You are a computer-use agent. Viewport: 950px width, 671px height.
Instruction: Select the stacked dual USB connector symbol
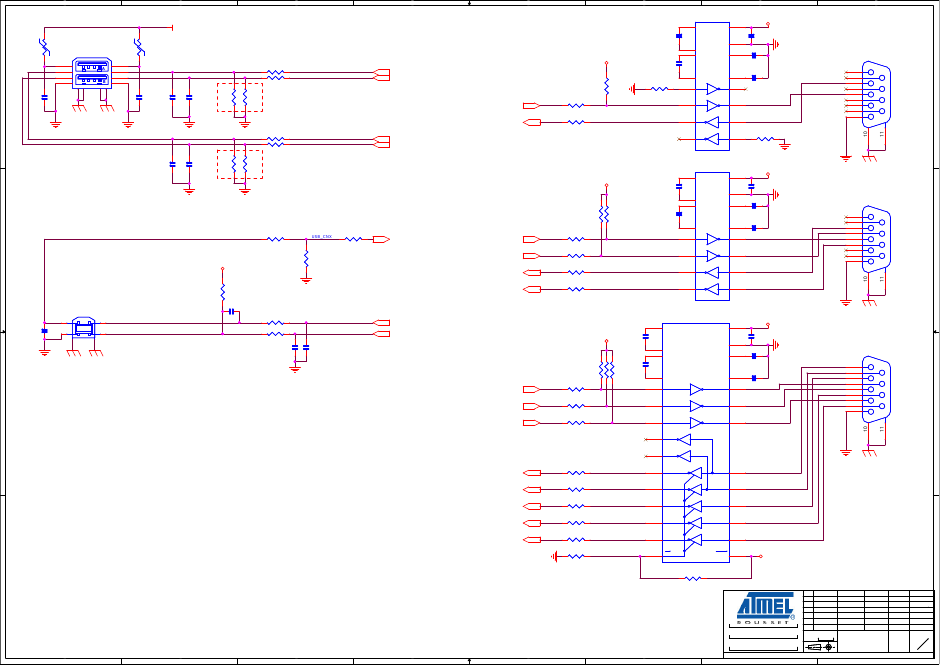tap(92, 73)
